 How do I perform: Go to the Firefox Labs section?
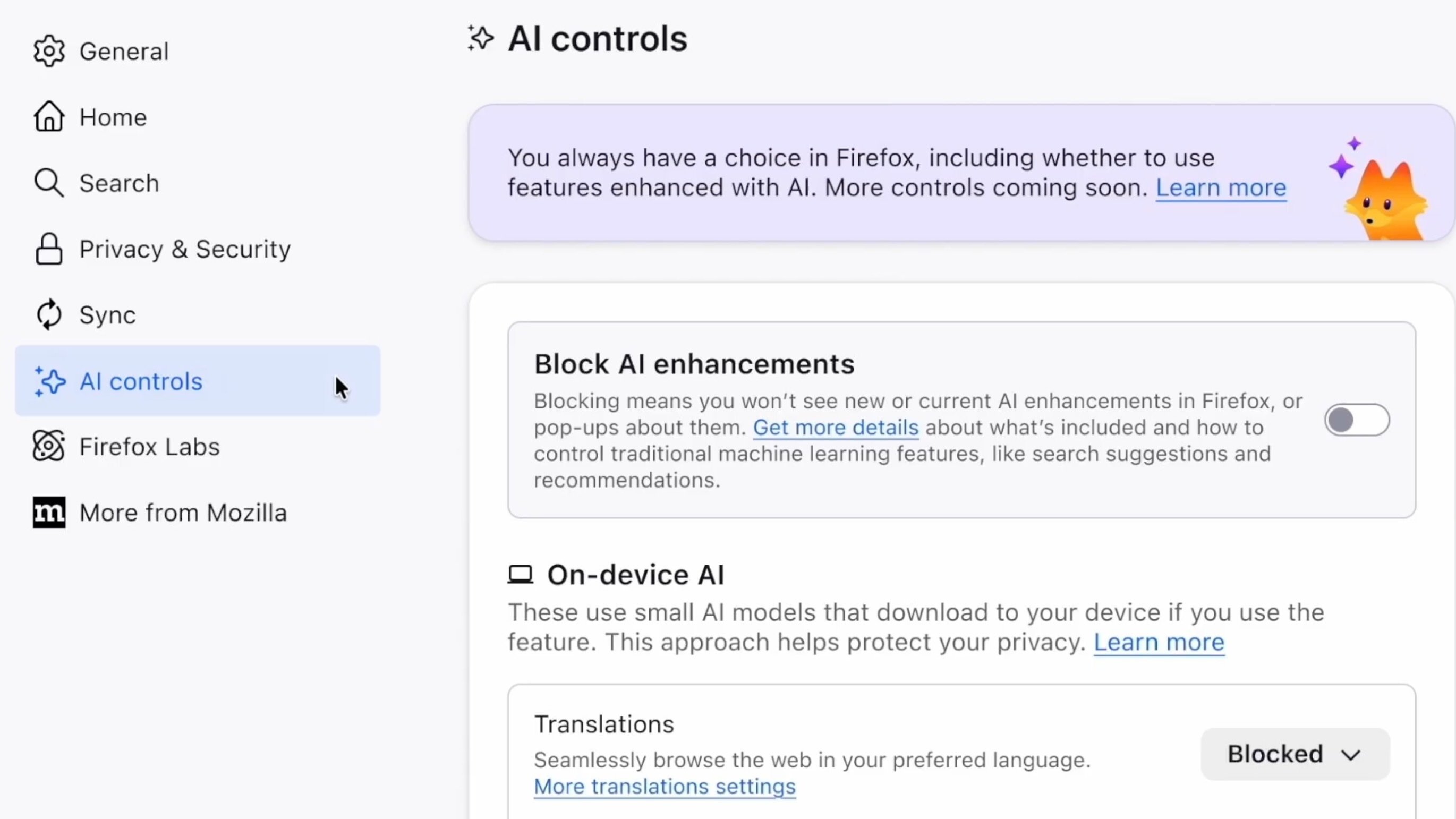point(149,447)
